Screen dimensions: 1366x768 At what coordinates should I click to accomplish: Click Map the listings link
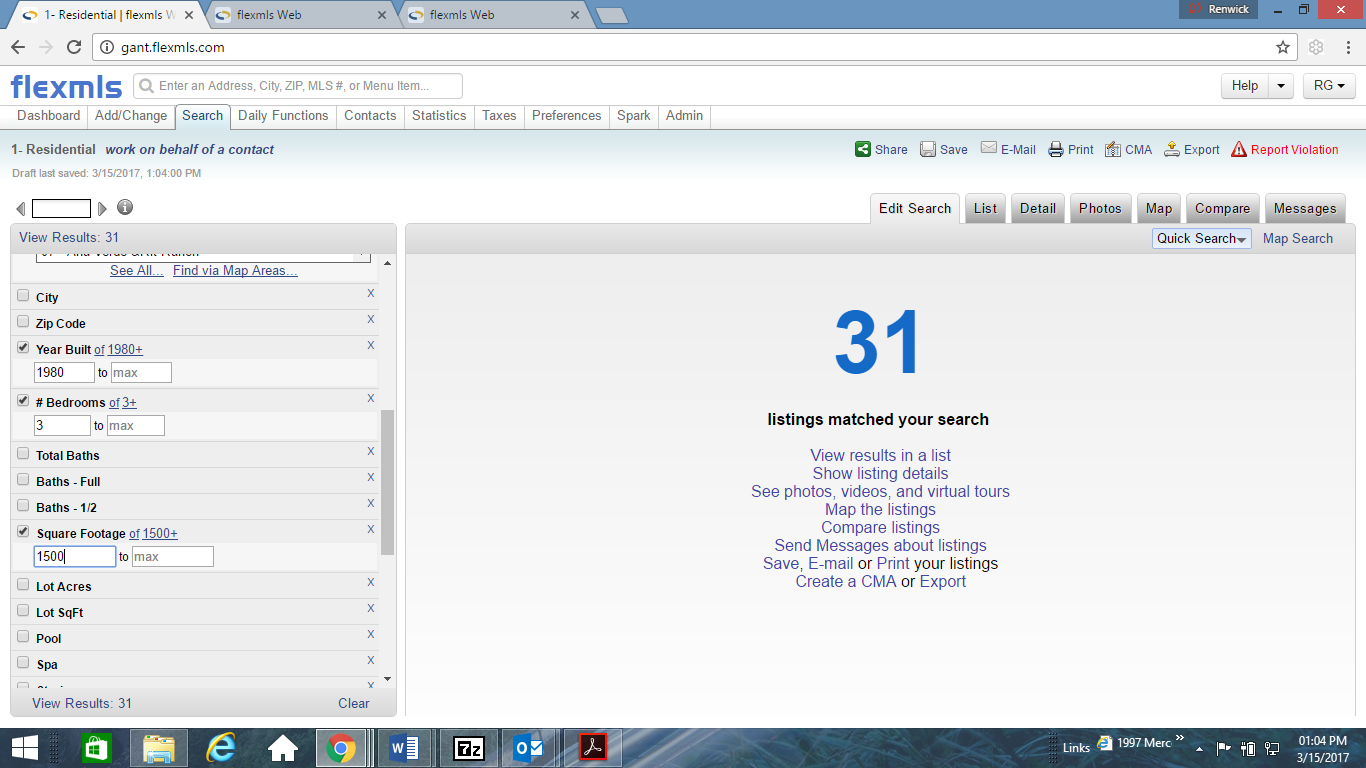tap(880, 509)
